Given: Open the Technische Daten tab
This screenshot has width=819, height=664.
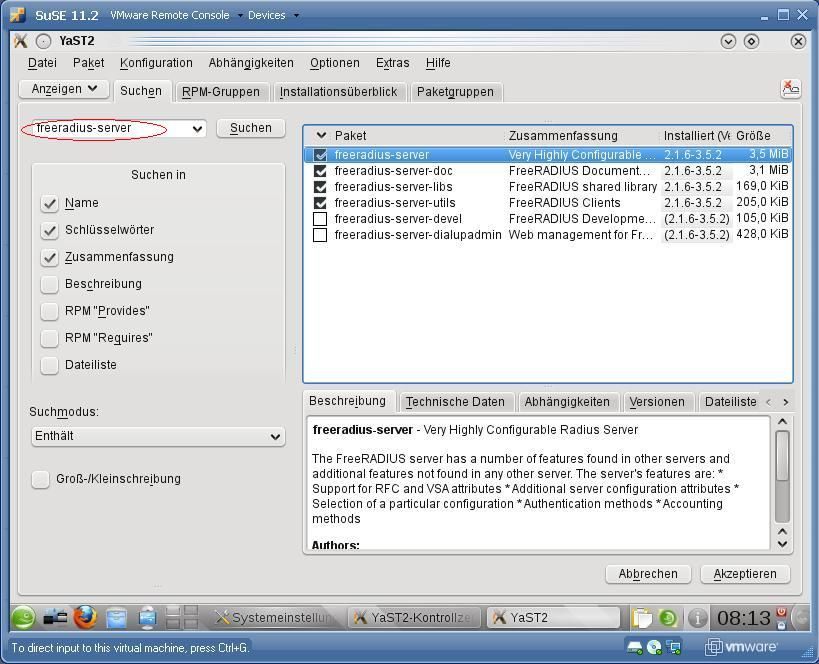Looking at the screenshot, I should [x=455, y=402].
